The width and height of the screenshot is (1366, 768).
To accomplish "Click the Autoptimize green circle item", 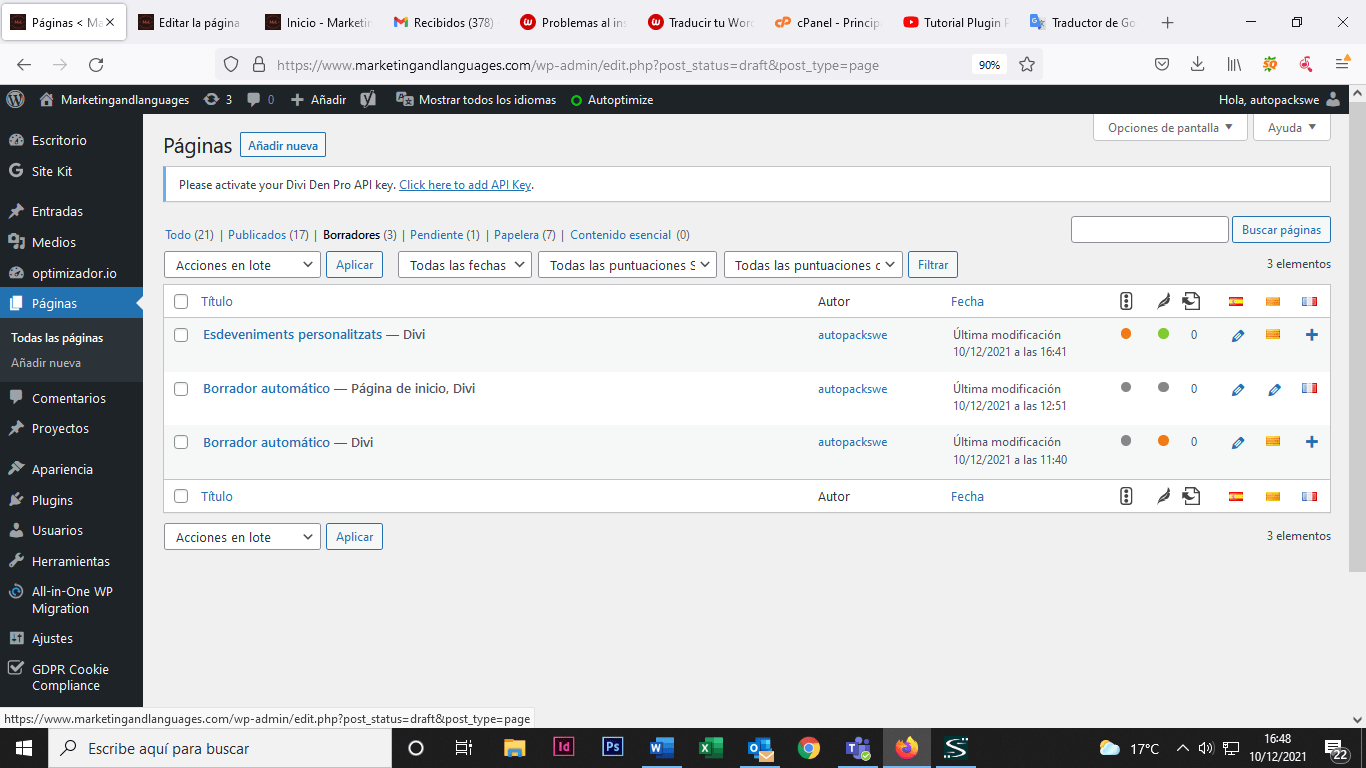I will point(611,100).
